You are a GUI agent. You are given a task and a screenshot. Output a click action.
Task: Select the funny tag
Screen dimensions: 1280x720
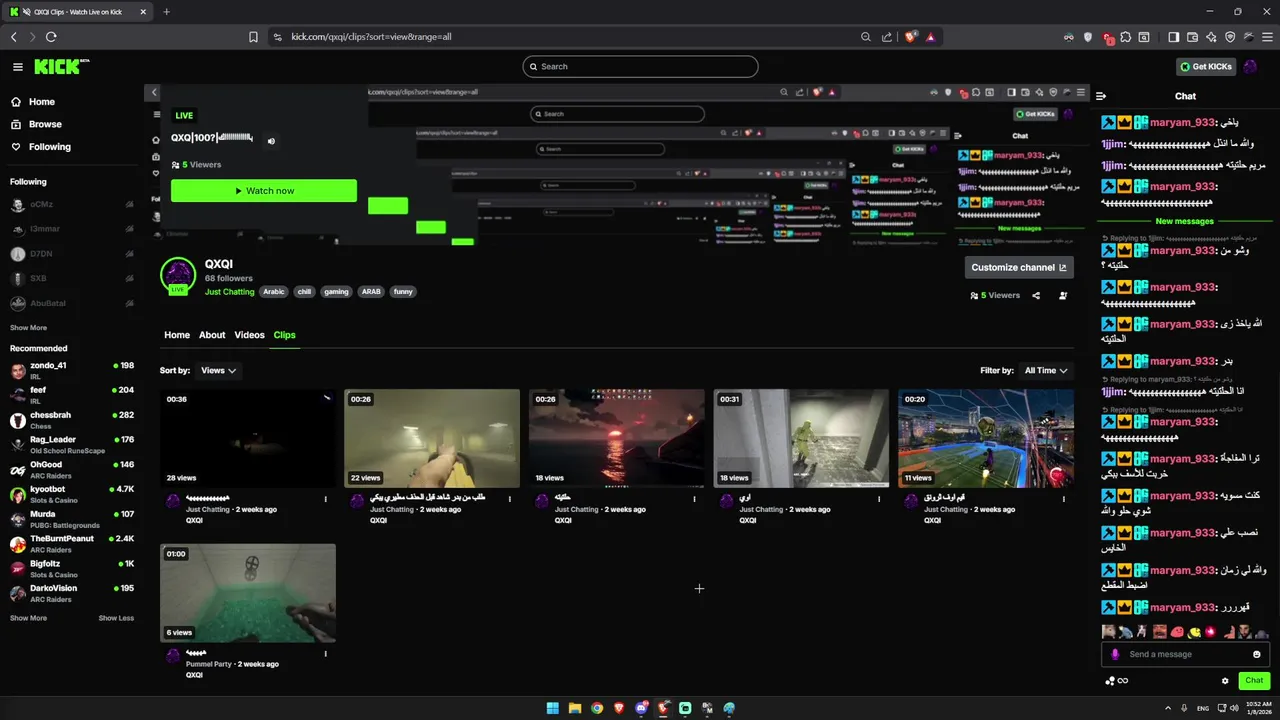tap(403, 292)
